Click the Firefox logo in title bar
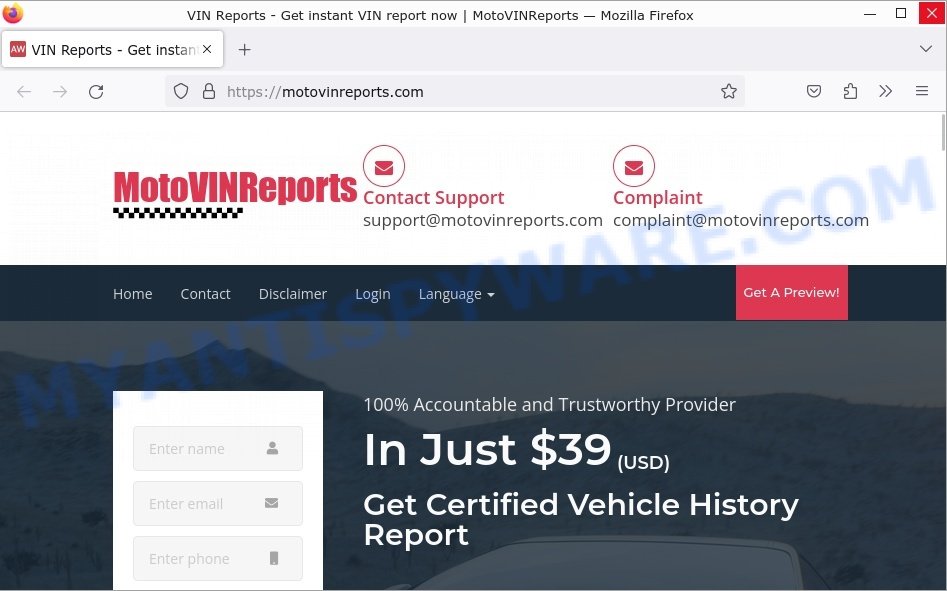Screen dimensions: 947x591 coord(13,13)
